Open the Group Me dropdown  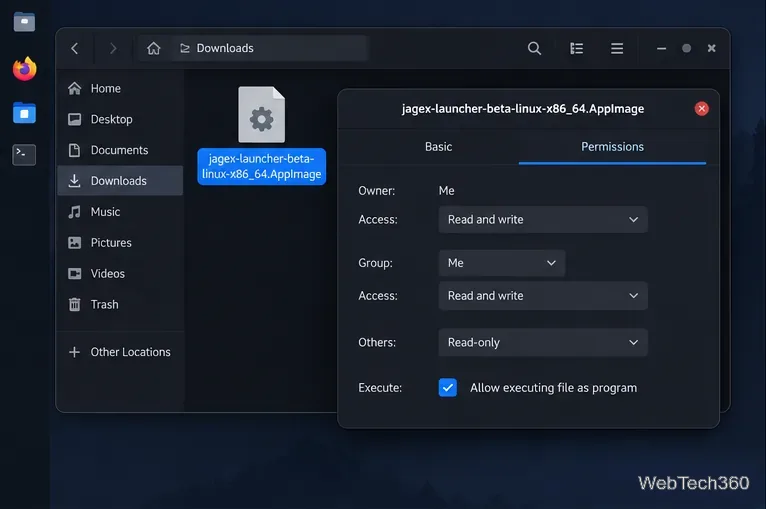[x=502, y=263]
